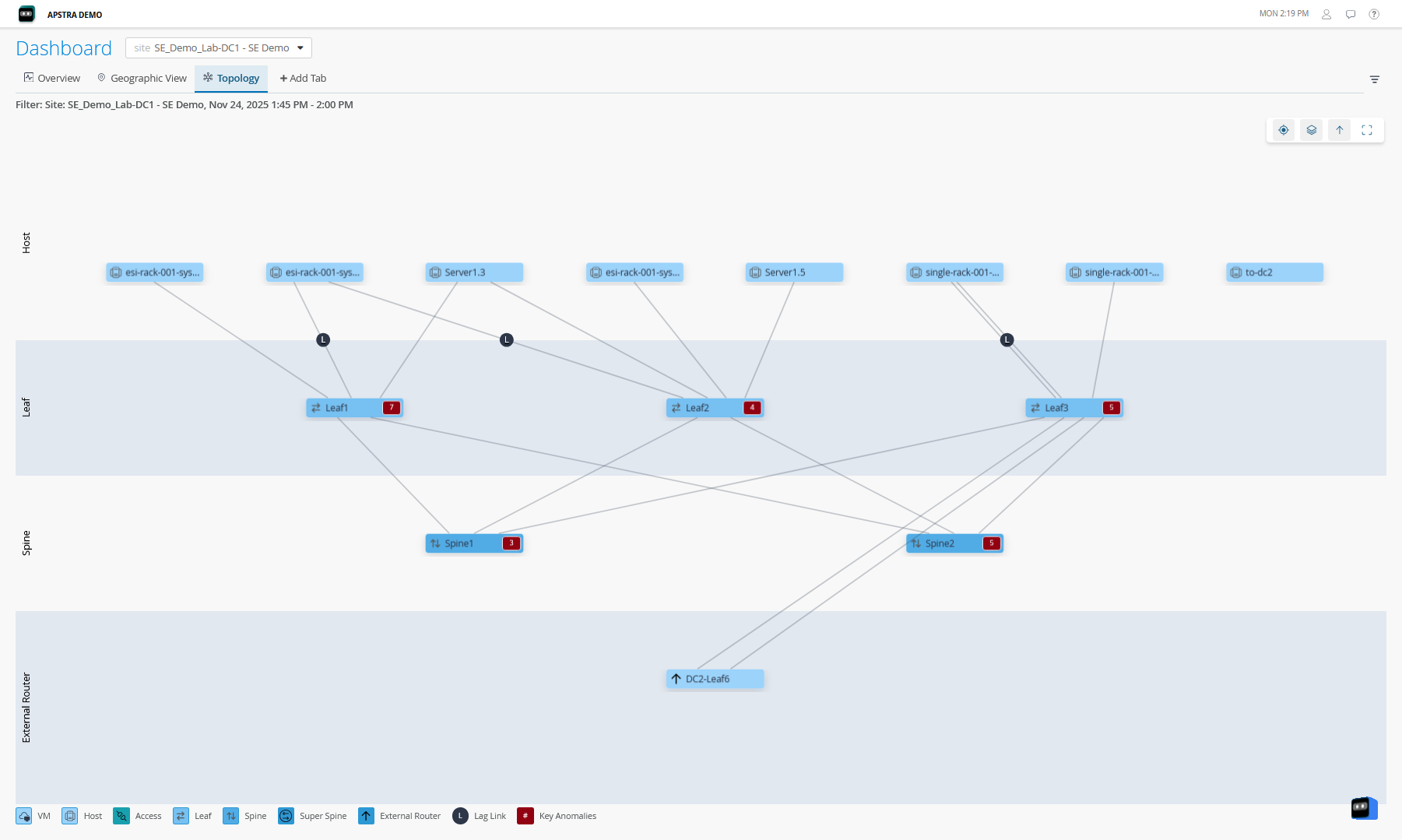1402x840 pixels.
Task: Toggle the up-arrow control in topology toolbar
Action: (x=1338, y=130)
